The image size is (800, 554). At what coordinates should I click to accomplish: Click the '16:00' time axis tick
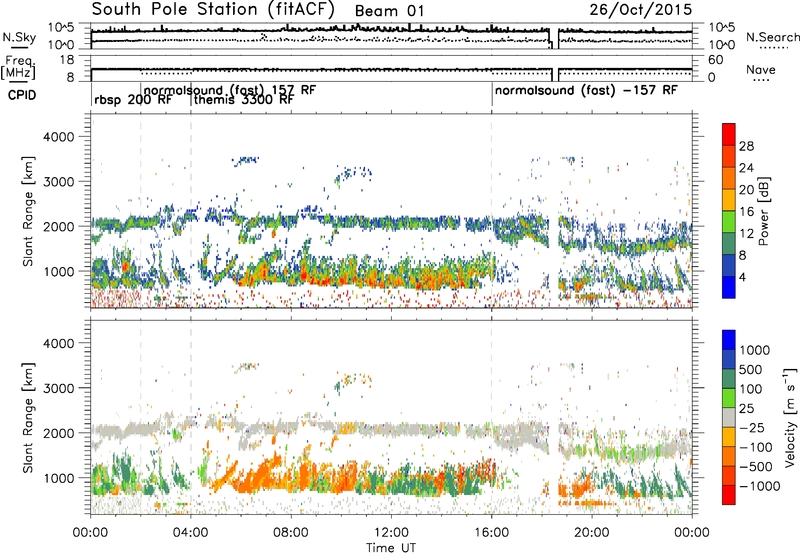(x=491, y=533)
